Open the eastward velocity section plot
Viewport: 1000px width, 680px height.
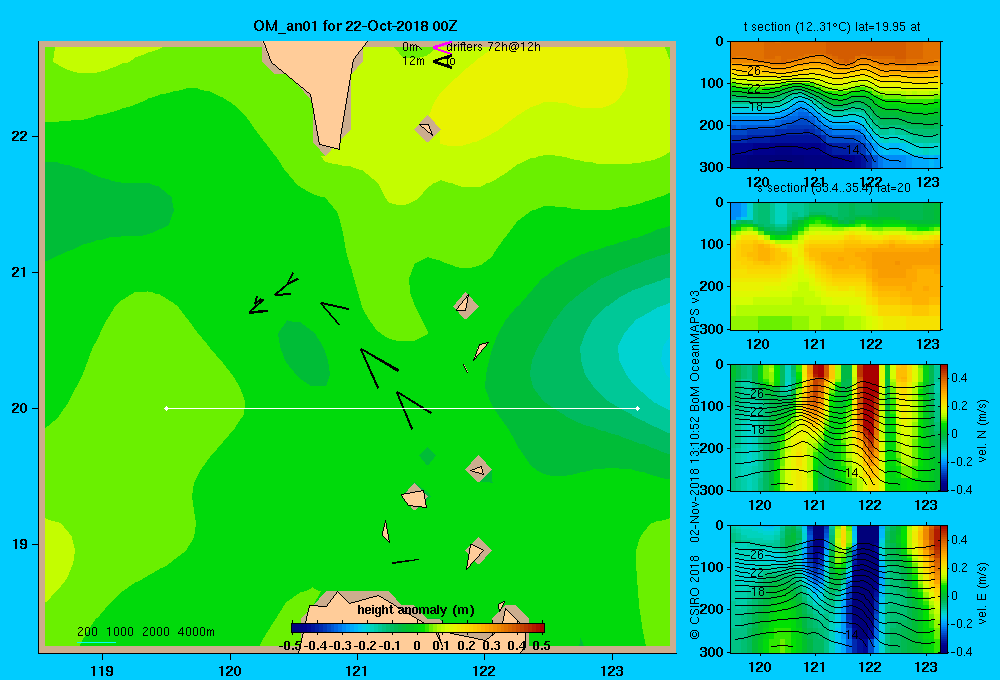coord(834,589)
